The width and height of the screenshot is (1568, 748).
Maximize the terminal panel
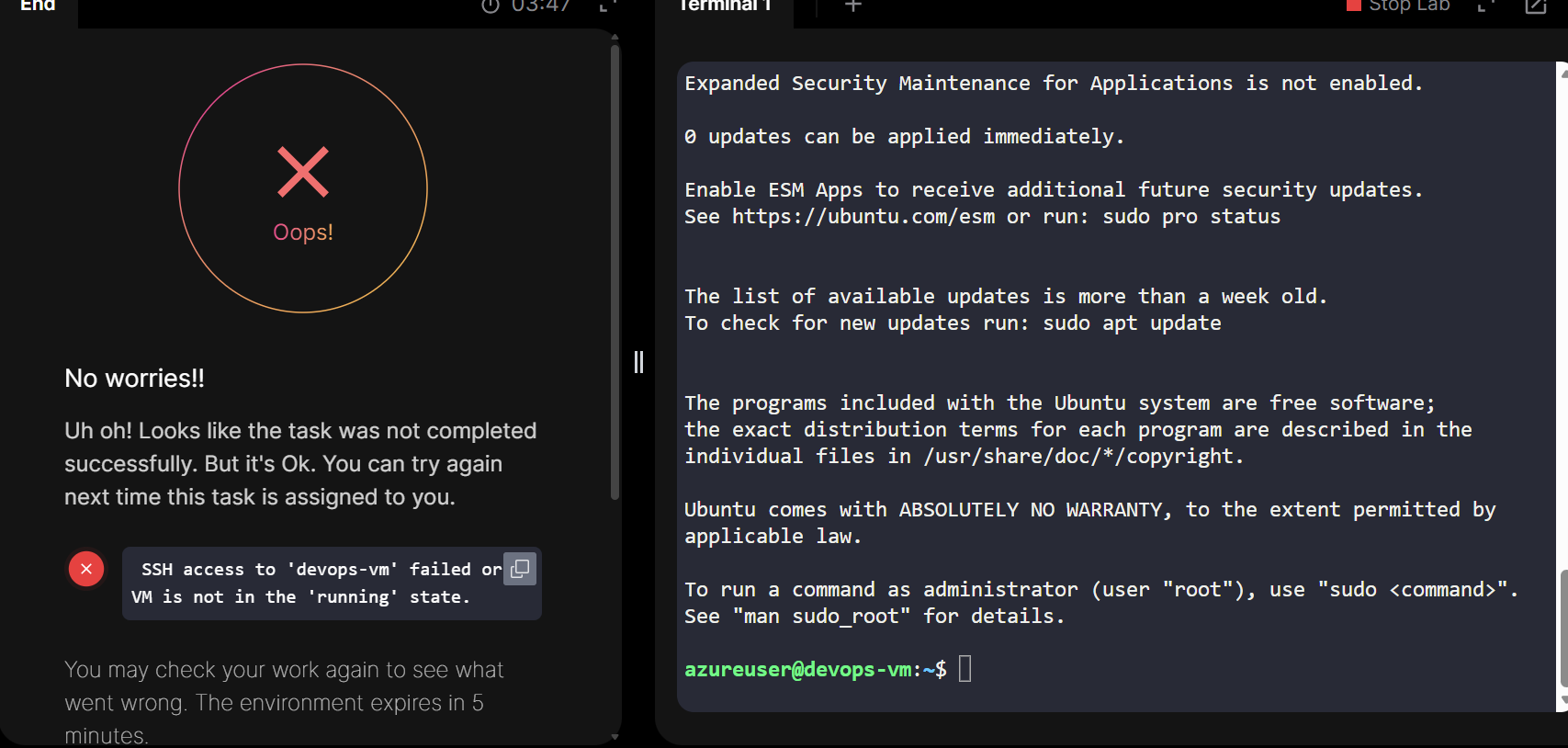(x=1485, y=6)
